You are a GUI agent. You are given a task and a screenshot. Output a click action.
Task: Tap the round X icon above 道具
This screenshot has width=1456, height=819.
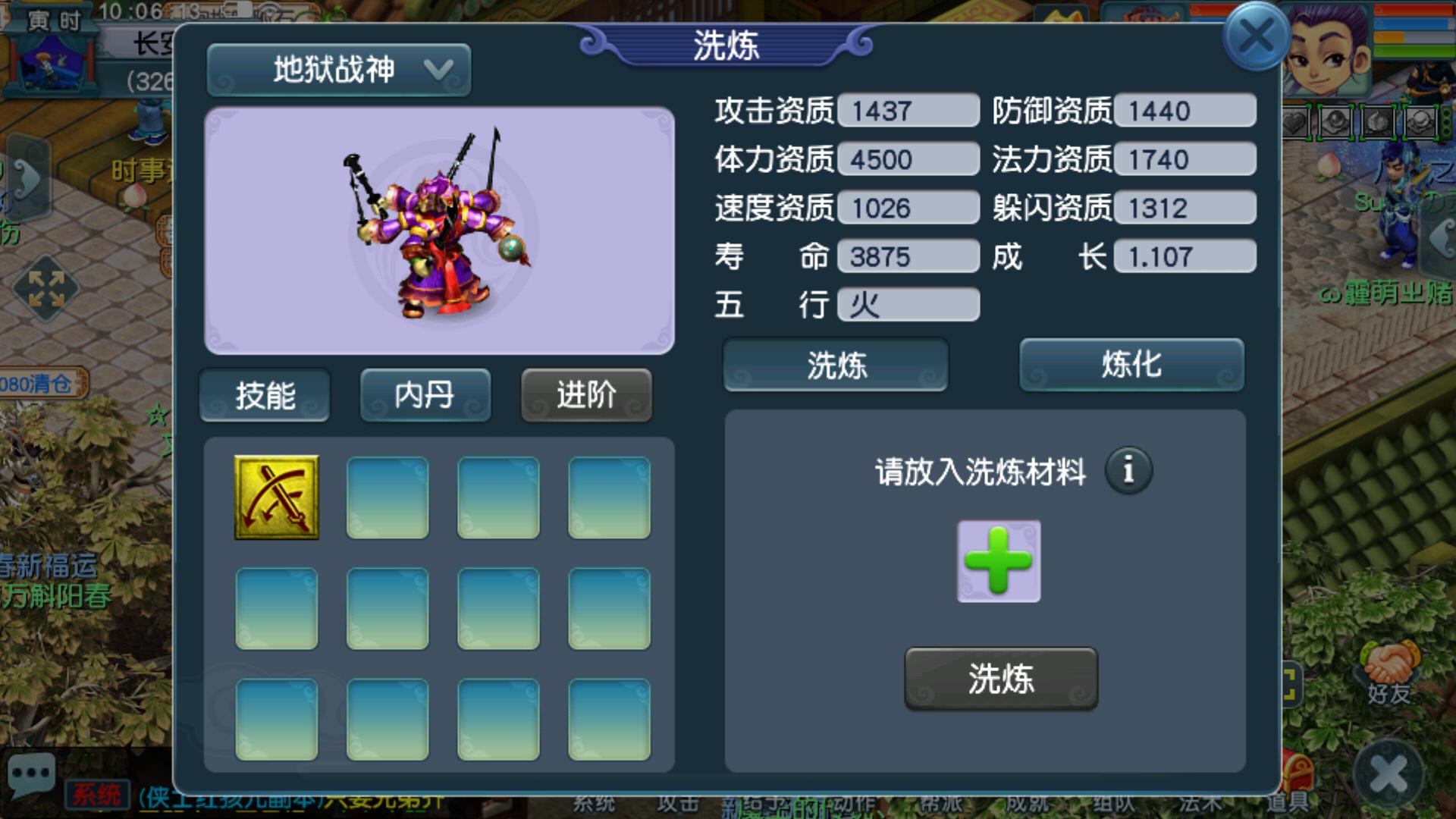[x=1389, y=775]
